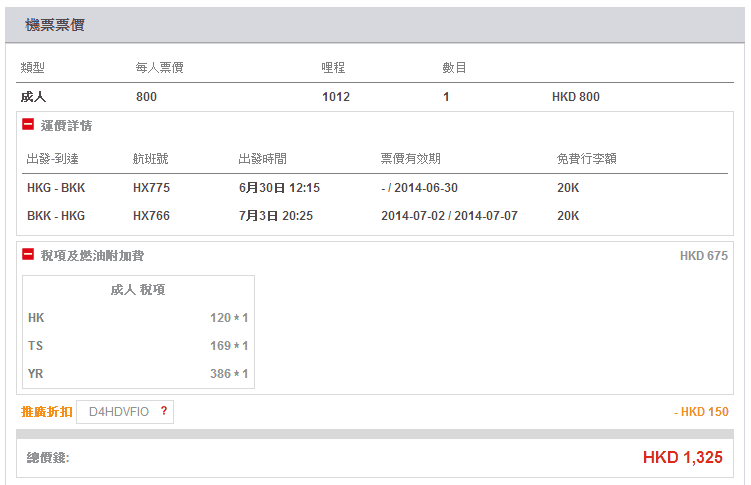Click the 推廣折扣 label

click(46, 411)
